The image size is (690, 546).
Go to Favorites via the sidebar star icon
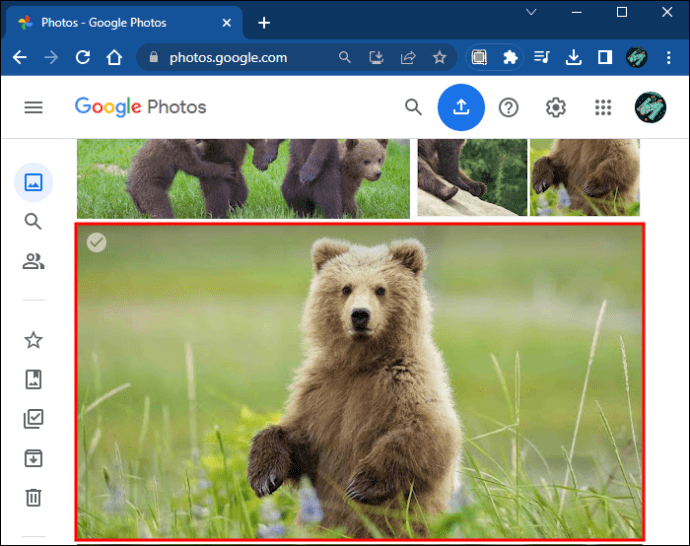point(33,340)
